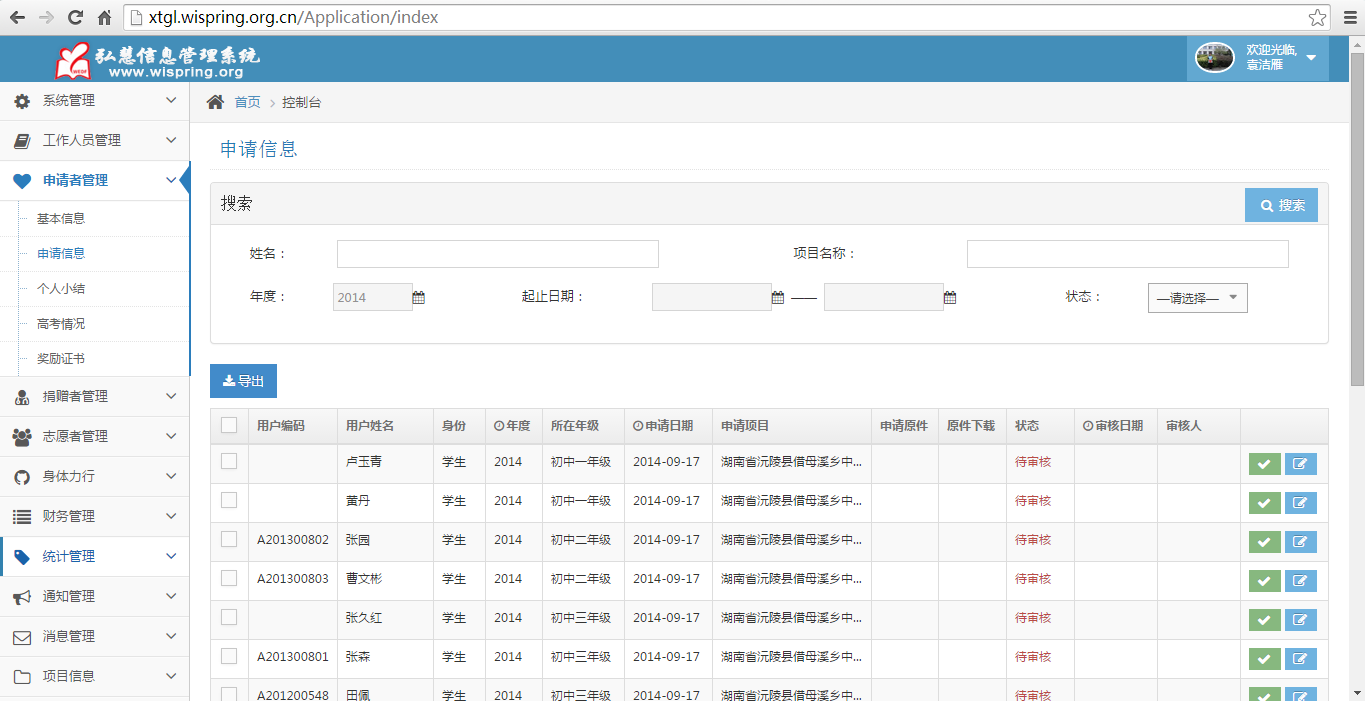
Task: Click the user avatar picture in the header
Action: click(x=1215, y=58)
